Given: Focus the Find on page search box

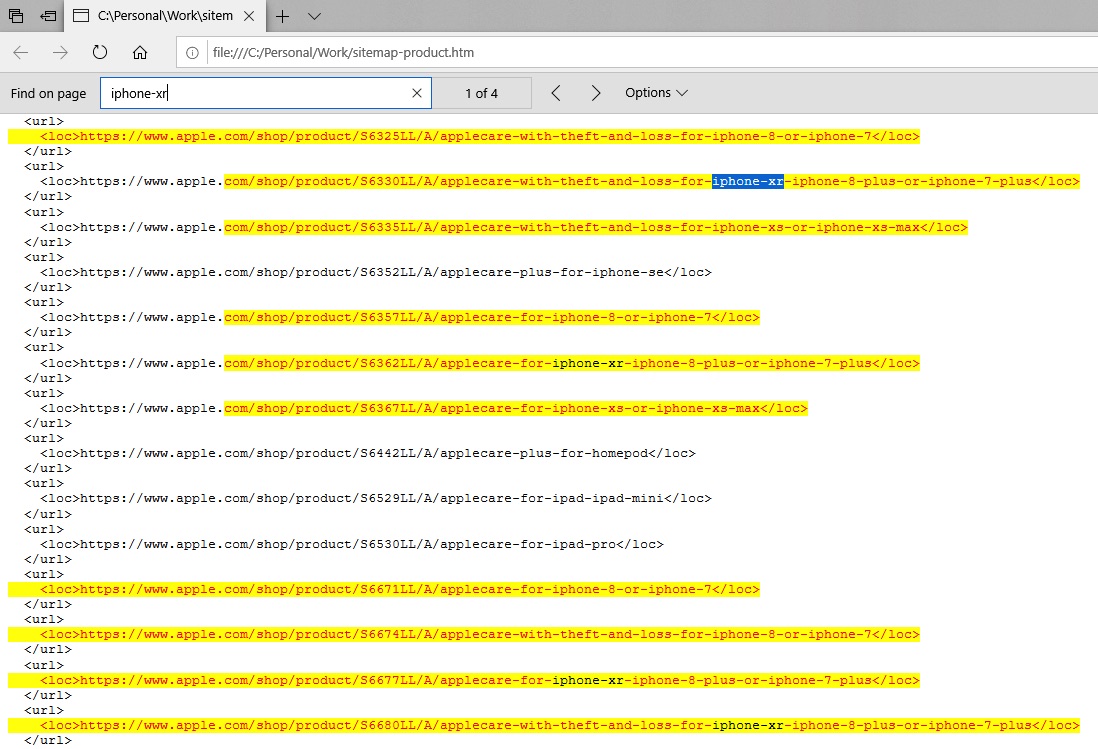Looking at the screenshot, I should coord(255,93).
